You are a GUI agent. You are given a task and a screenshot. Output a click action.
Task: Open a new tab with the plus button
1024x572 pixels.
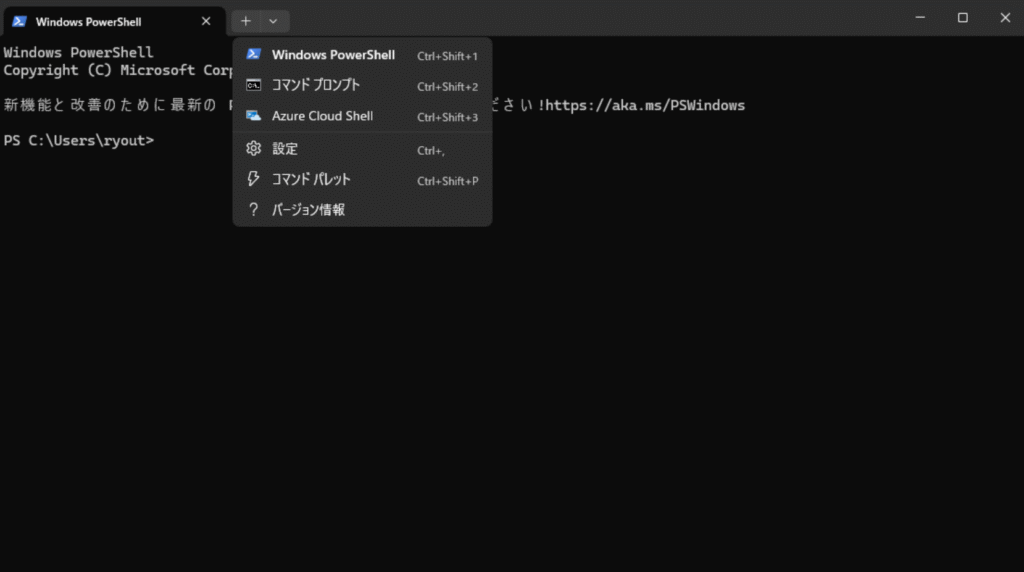[246, 21]
